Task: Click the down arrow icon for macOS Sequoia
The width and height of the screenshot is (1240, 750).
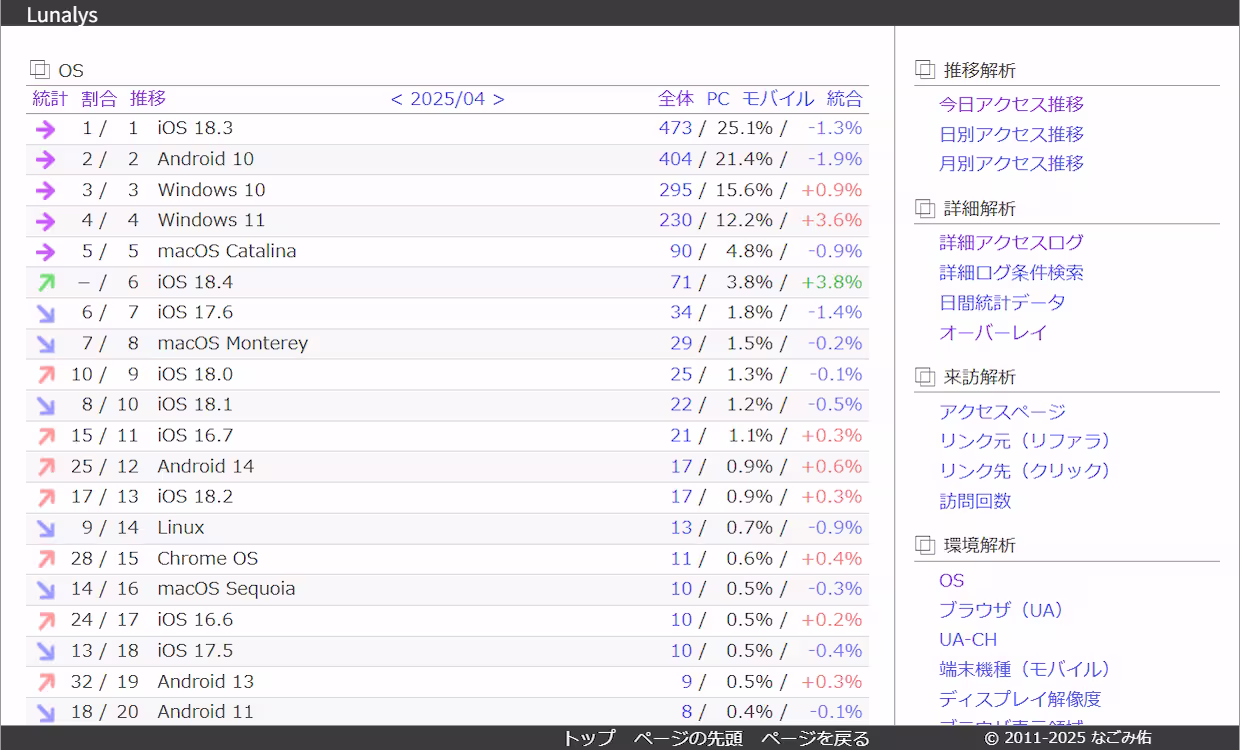Action: tap(45, 590)
